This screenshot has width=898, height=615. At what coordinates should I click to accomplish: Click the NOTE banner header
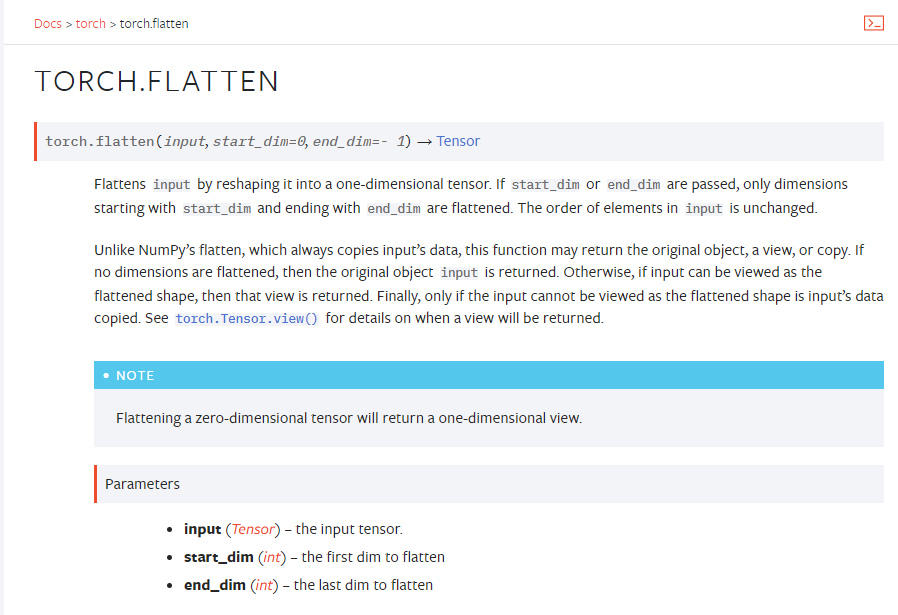pos(135,375)
